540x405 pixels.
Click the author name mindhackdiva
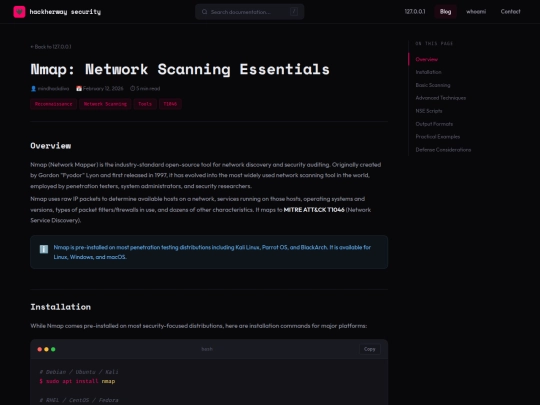pos(53,89)
